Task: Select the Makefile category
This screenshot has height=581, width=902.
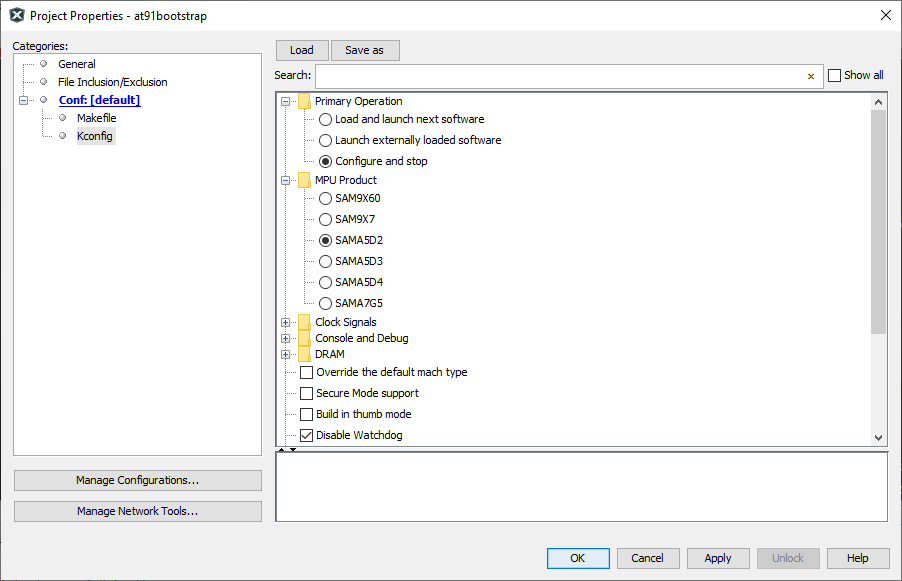Action: [x=96, y=118]
